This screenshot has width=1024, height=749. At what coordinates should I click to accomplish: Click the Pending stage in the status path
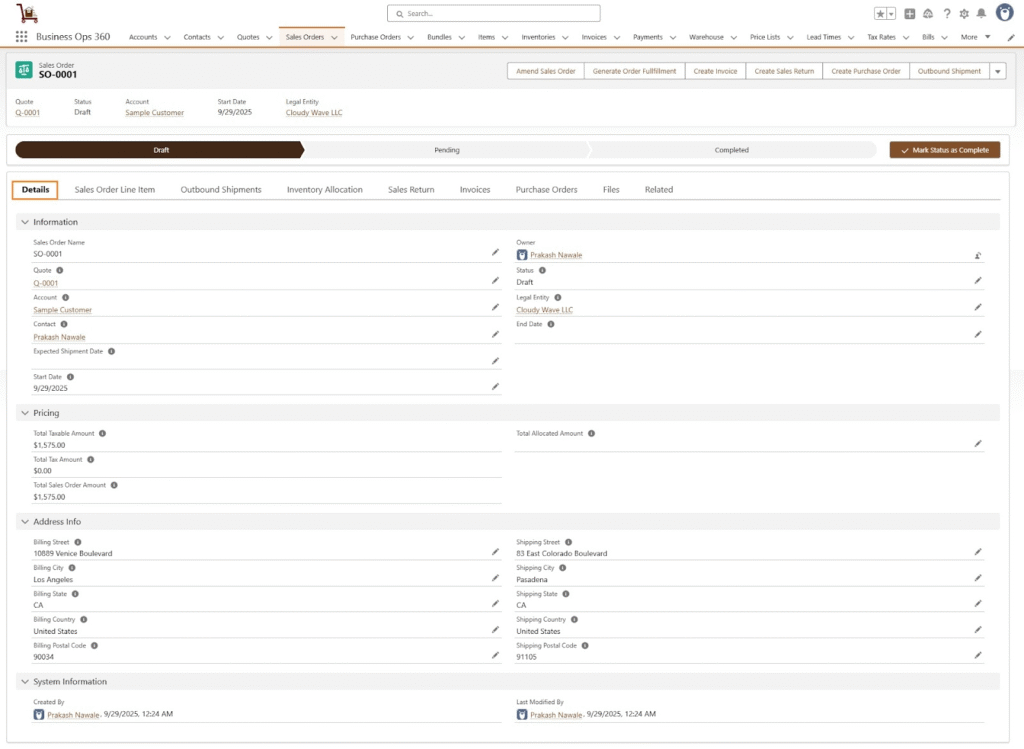(446, 150)
